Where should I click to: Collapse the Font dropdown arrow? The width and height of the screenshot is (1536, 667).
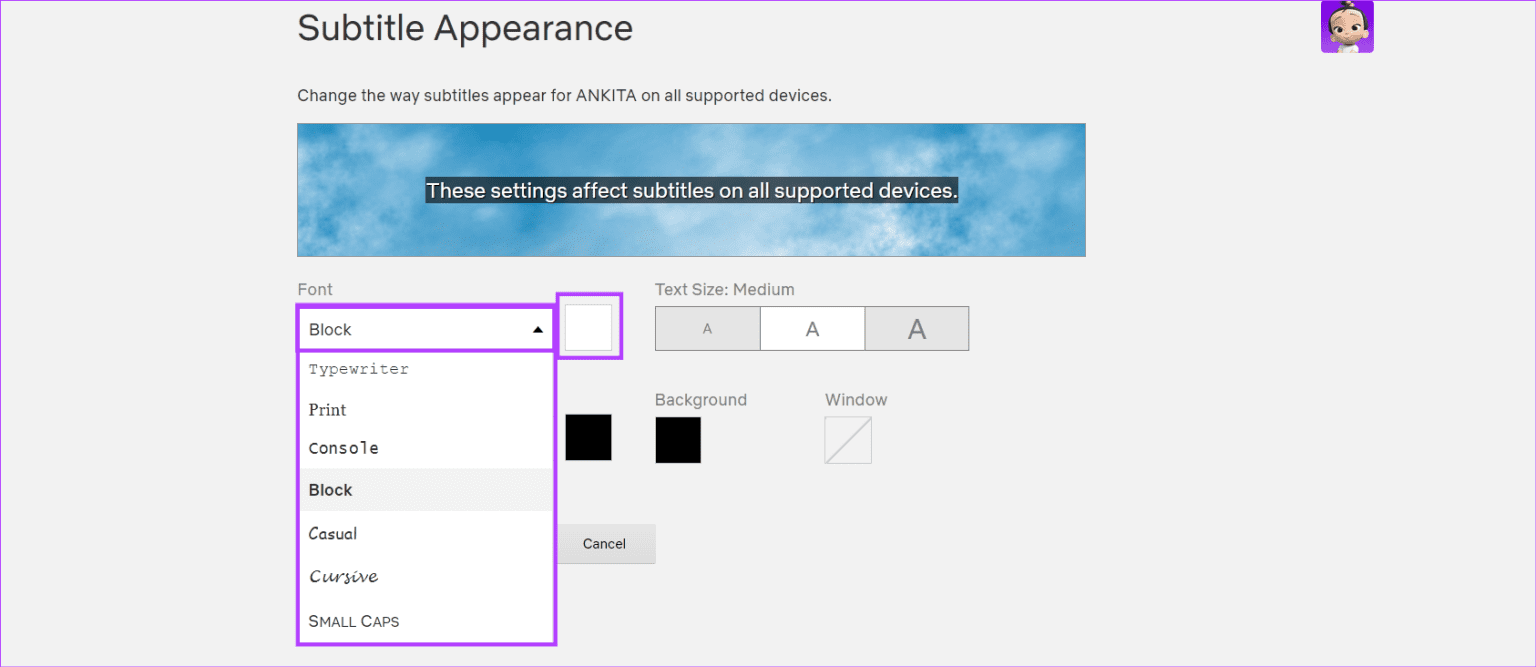tap(539, 328)
